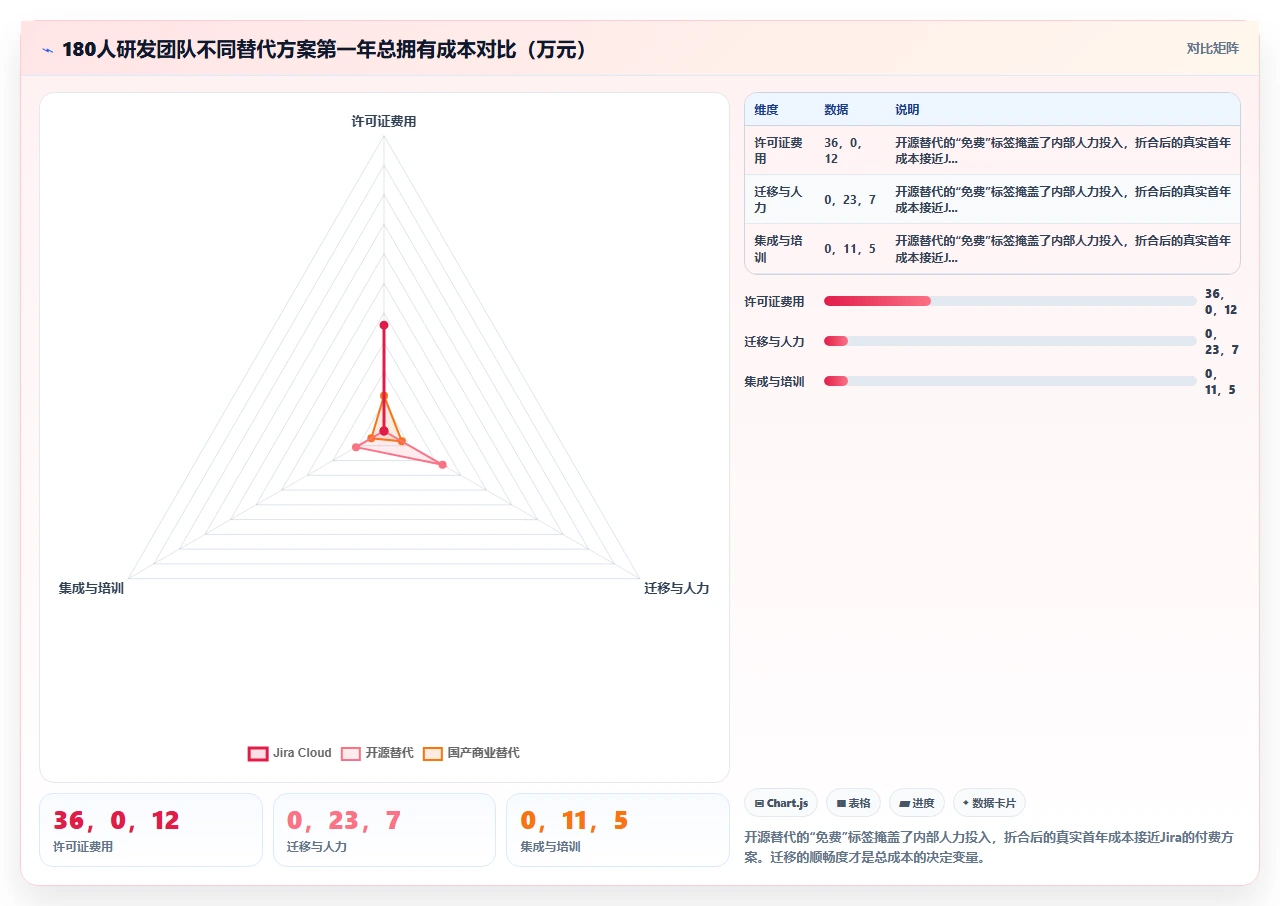
Task: Click table cell 许可证费用 in 维度 column
Action: (x=780, y=150)
